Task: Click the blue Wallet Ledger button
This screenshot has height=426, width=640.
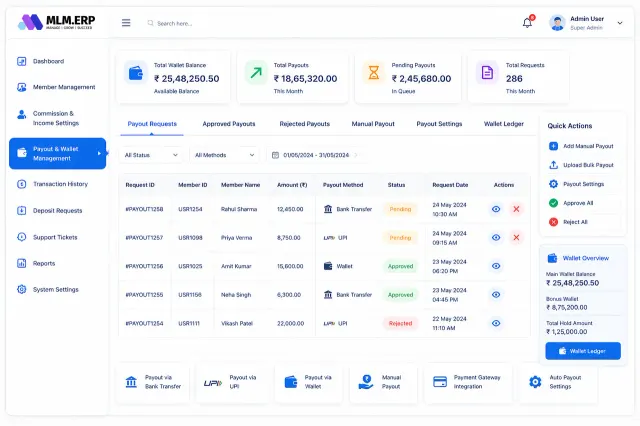Action: pyautogui.click(x=583, y=351)
